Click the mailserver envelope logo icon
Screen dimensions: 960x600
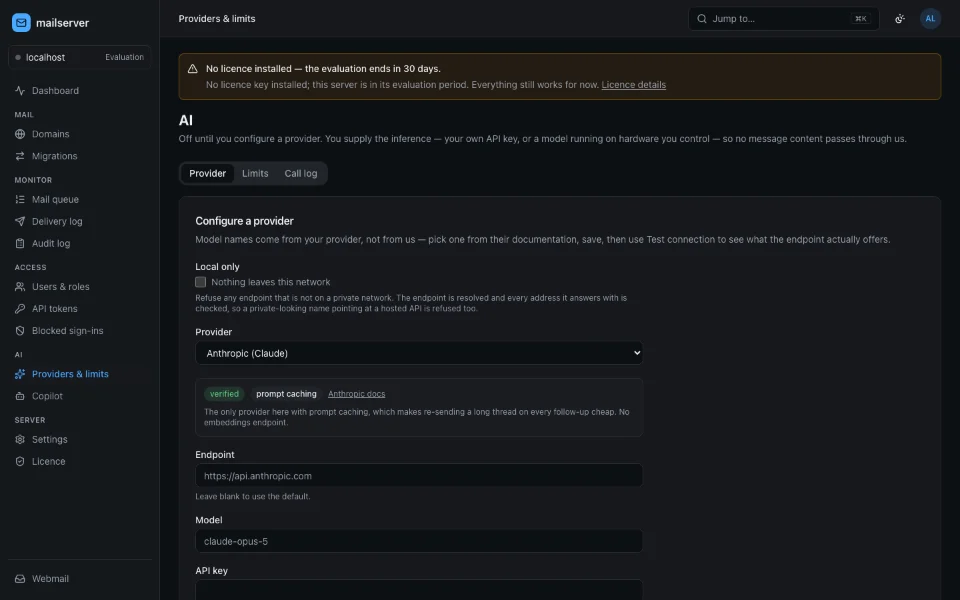coord(21,23)
